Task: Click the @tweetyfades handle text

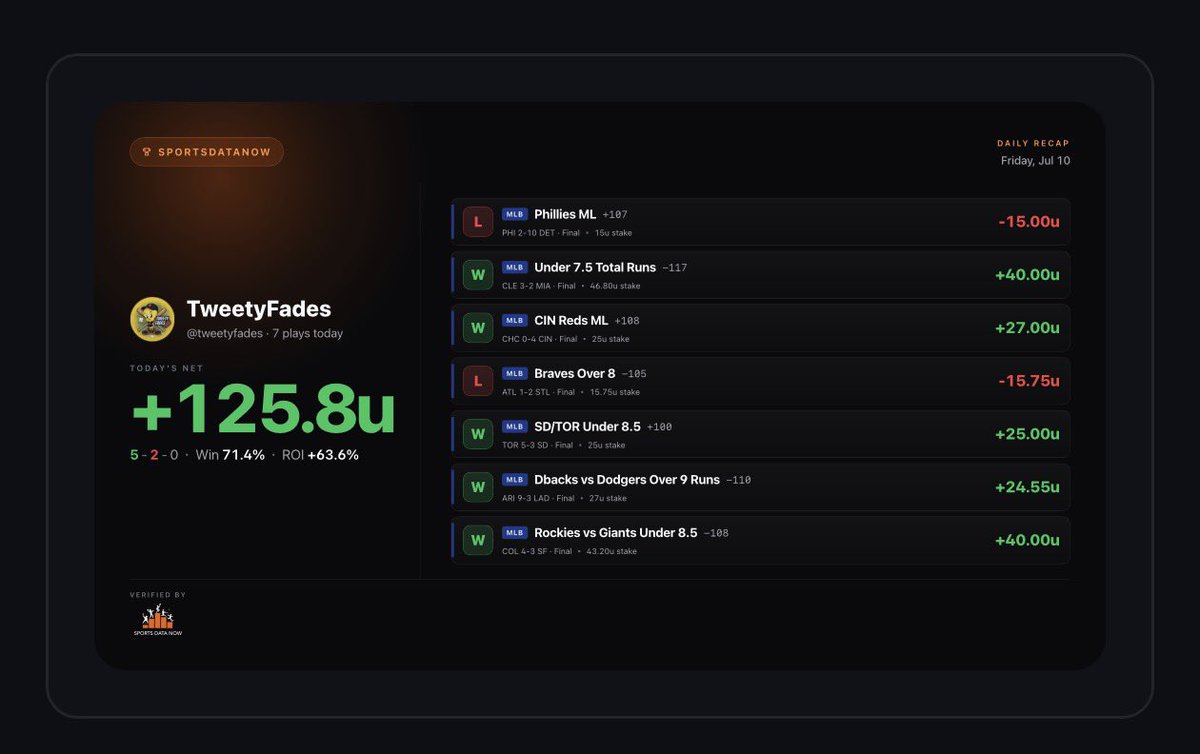Action: 223,333
